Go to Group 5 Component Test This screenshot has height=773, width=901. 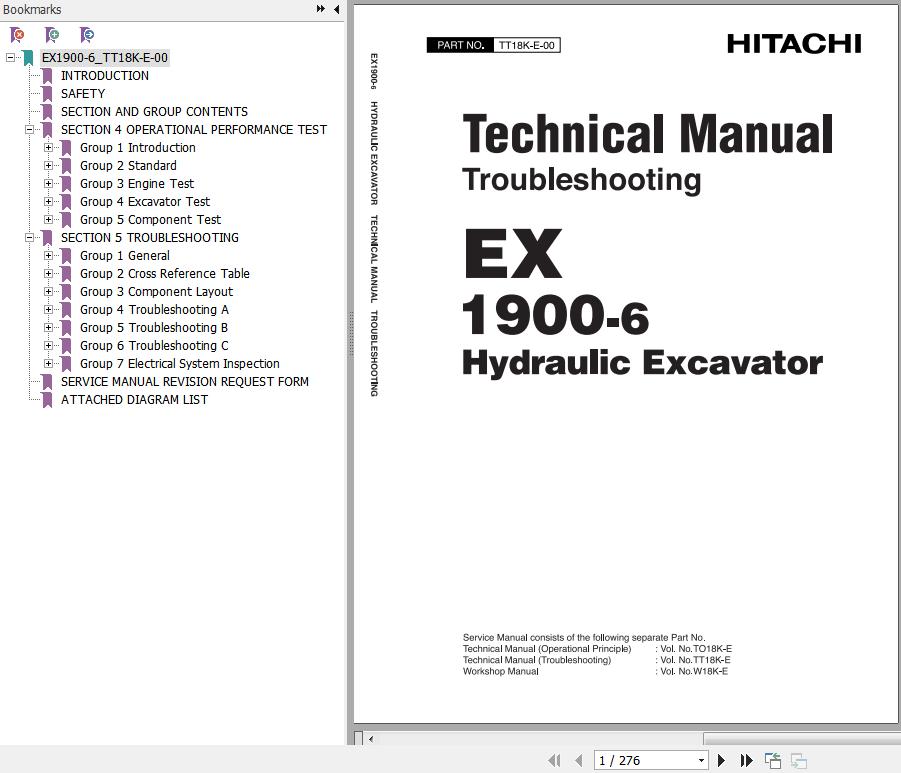[150, 220]
